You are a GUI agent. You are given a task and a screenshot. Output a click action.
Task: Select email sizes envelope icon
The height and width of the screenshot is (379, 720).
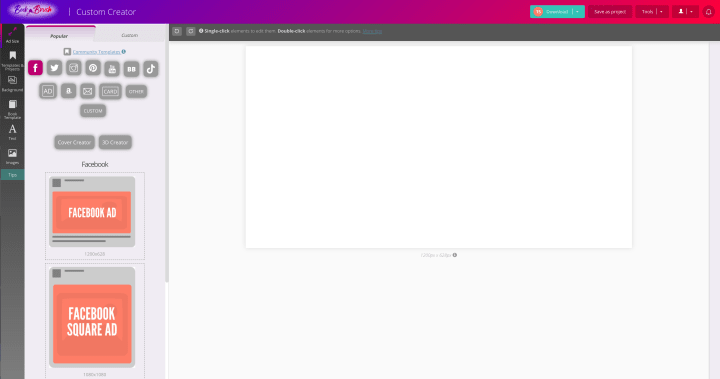coord(87,91)
